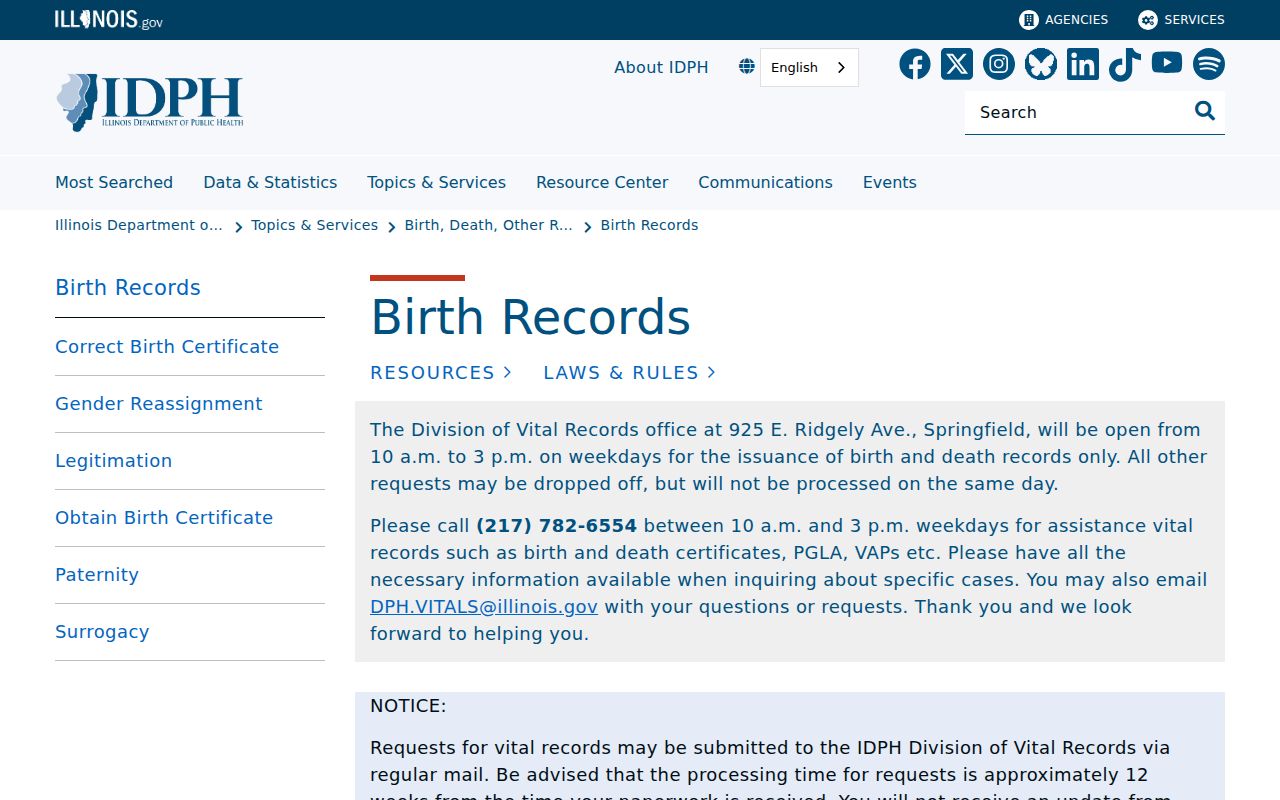Open Obtain Birth Certificate sidebar link
Screen dimensions: 1280x800
[x=164, y=517]
